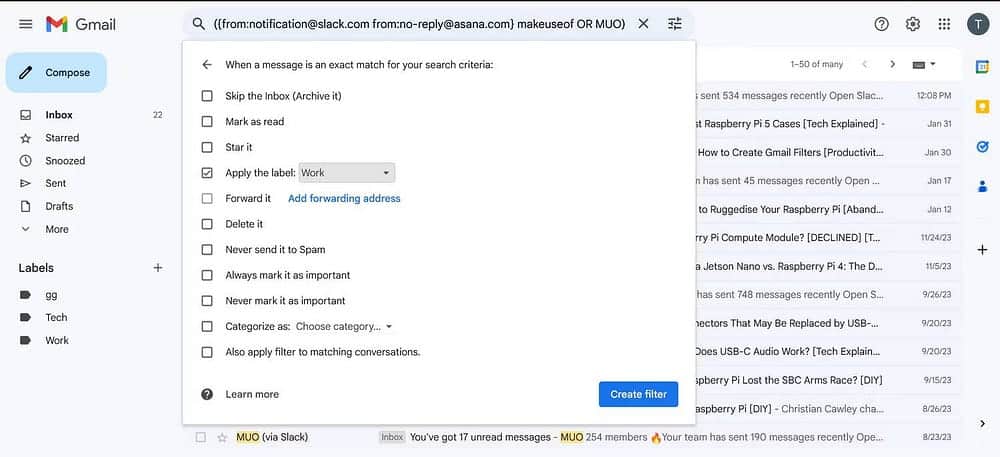Open the Inbox folder
The height and width of the screenshot is (457, 1000).
point(59,115)
